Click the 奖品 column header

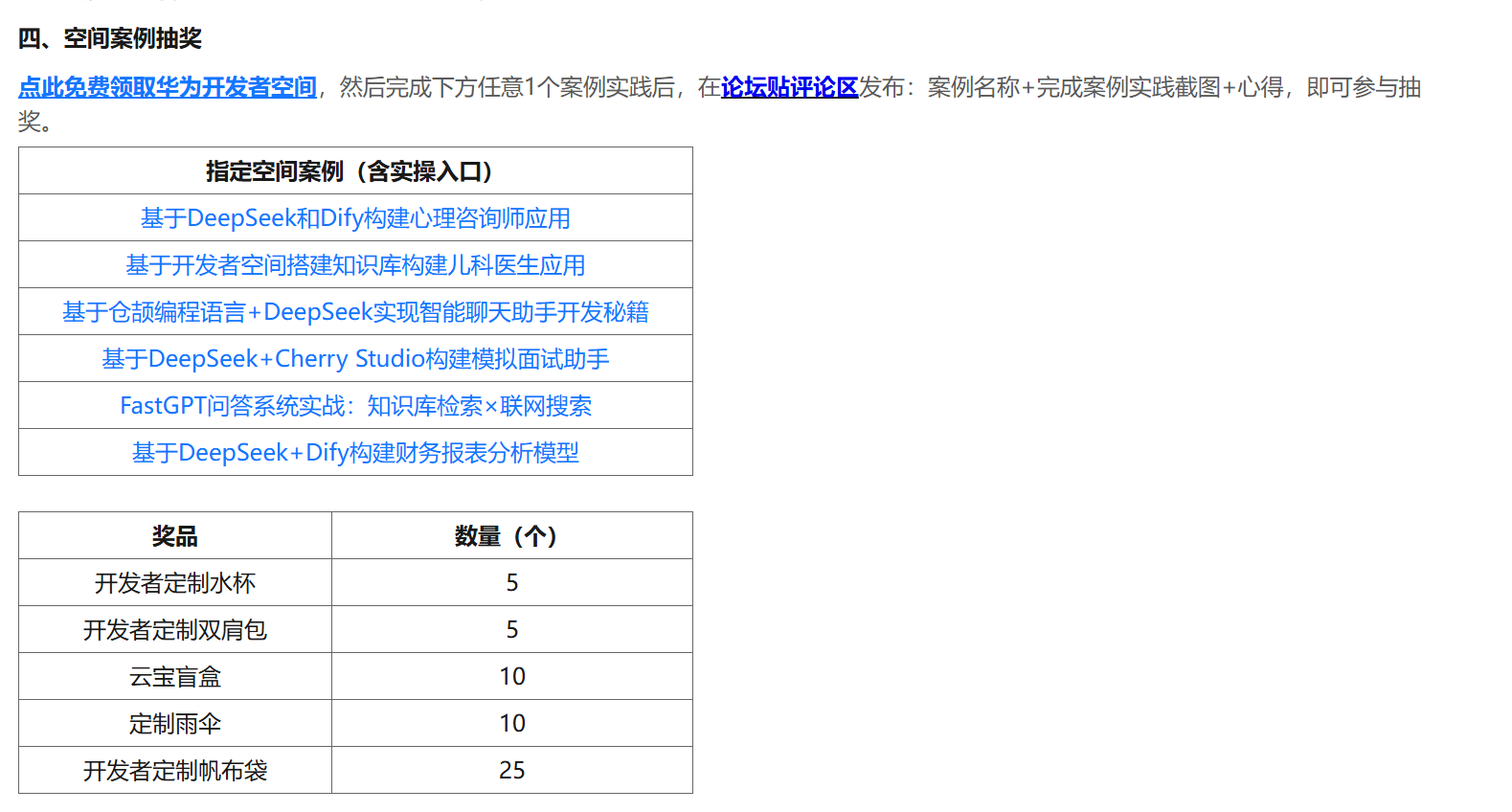[x=175, y=536]
